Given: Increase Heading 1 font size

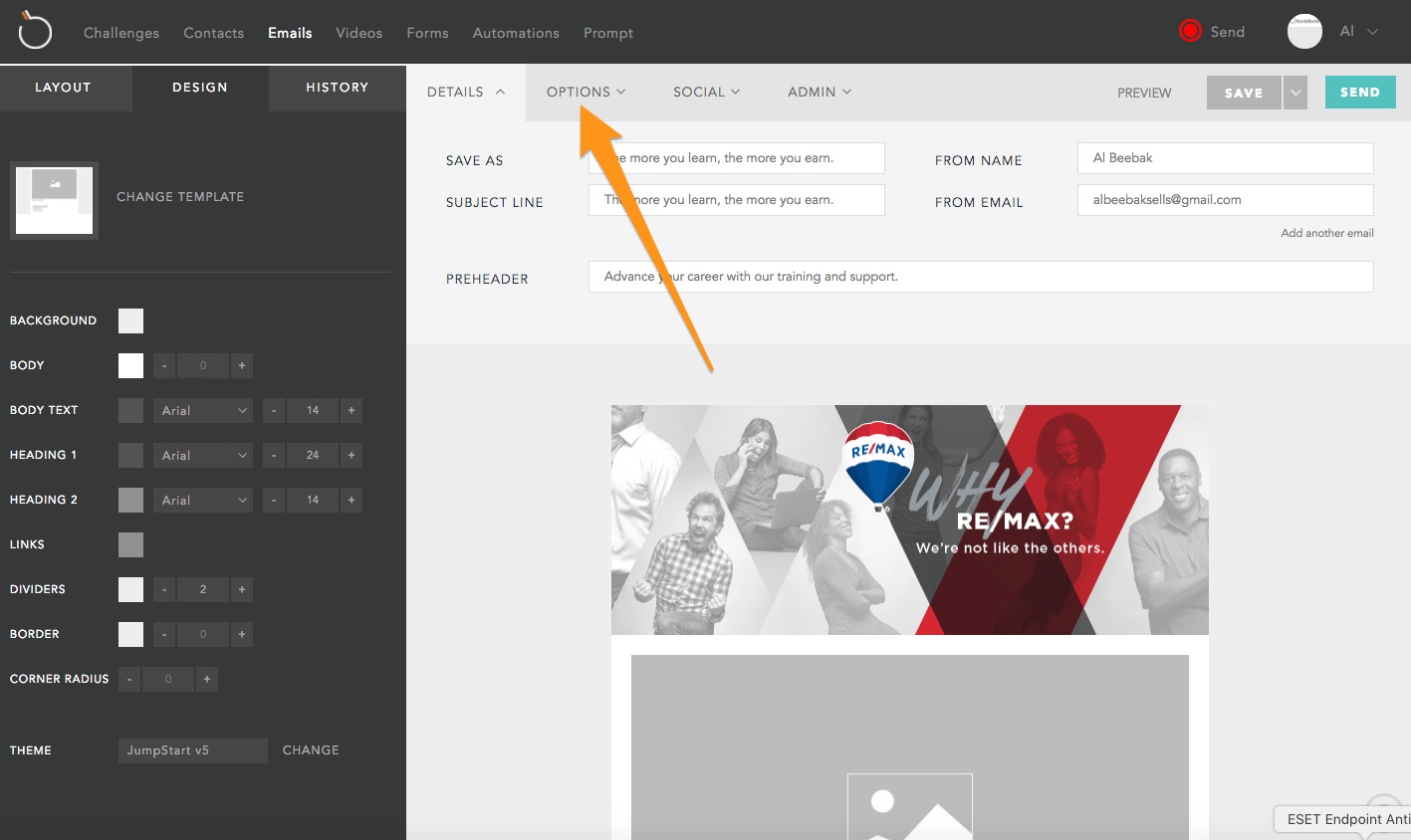Looking at the screenshot, I should coord(351,455).
